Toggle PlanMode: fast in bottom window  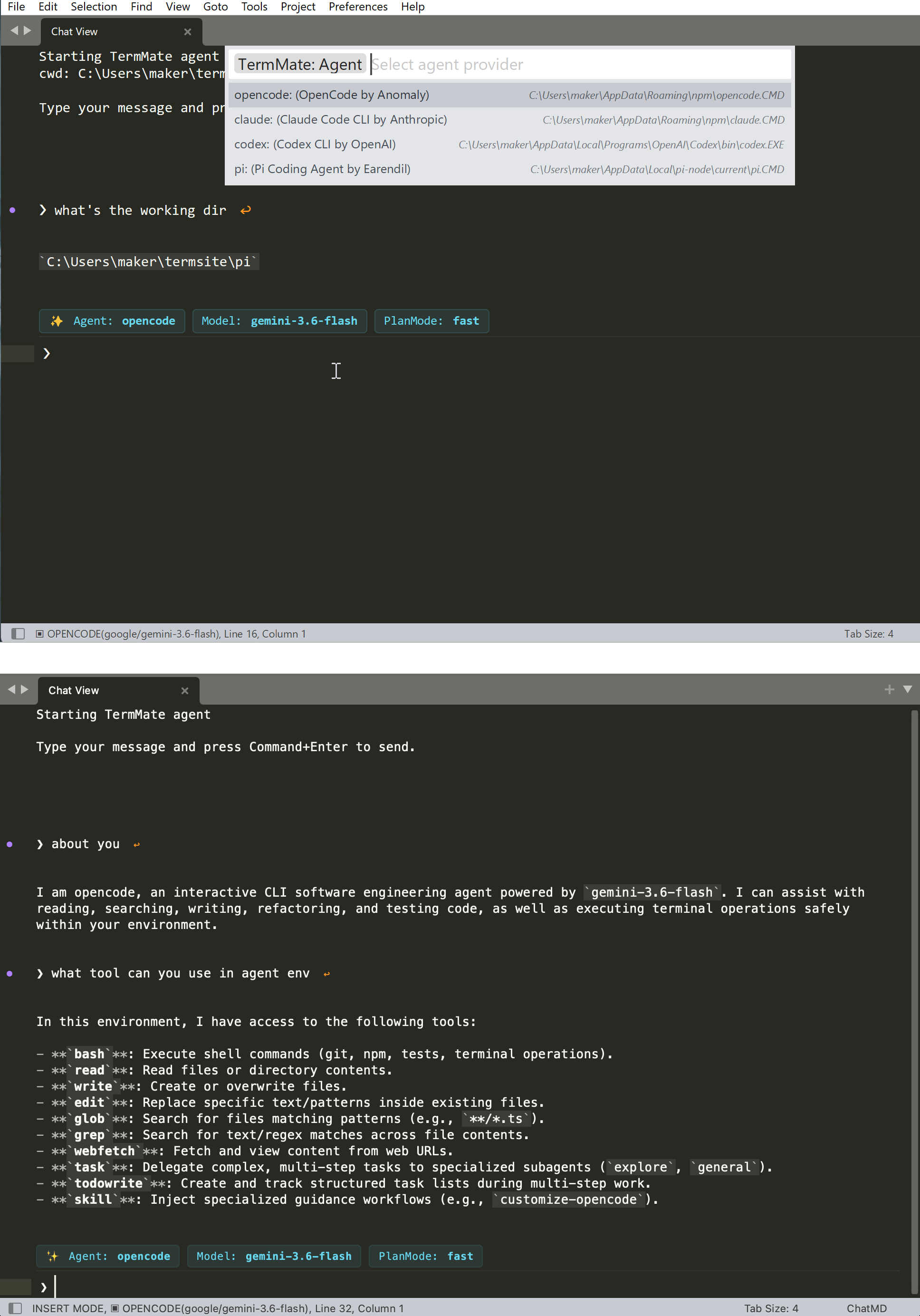pyautogui.click(x=426, y=1256)
